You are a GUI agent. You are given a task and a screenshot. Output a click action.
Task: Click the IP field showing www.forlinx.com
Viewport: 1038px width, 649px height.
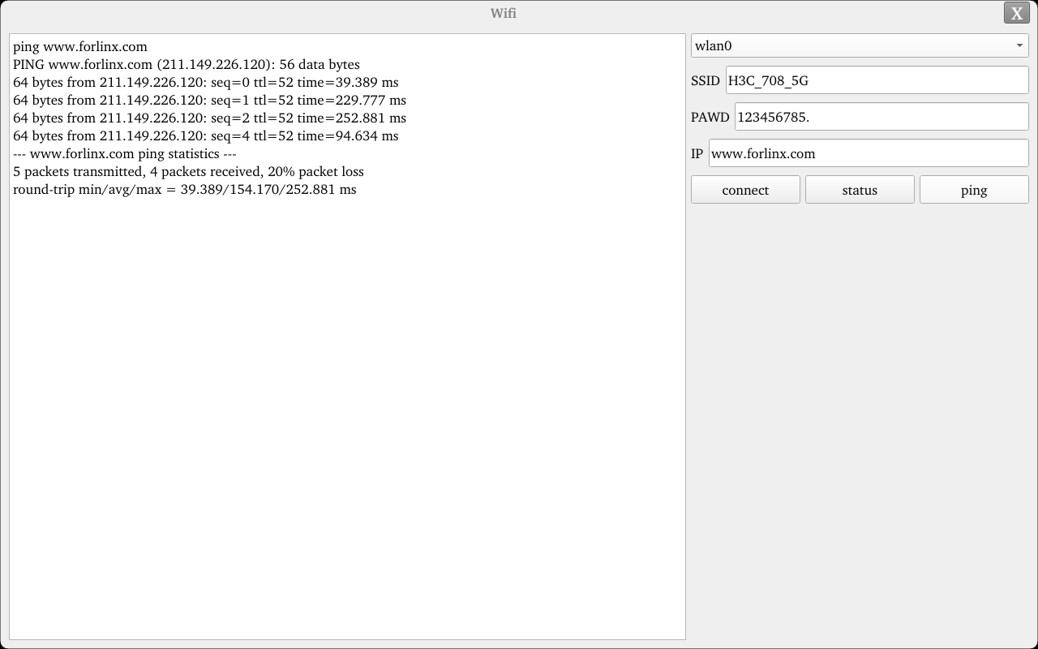[x=867, y=153]
